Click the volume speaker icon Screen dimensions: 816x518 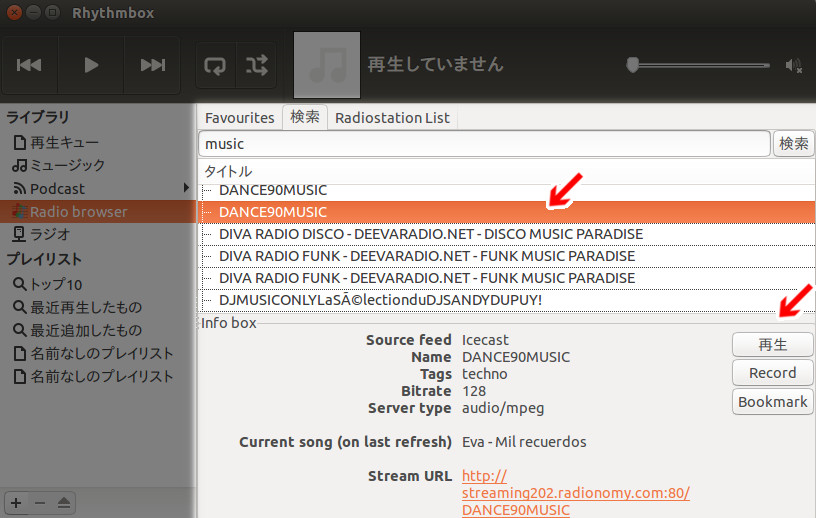[794, 66]
